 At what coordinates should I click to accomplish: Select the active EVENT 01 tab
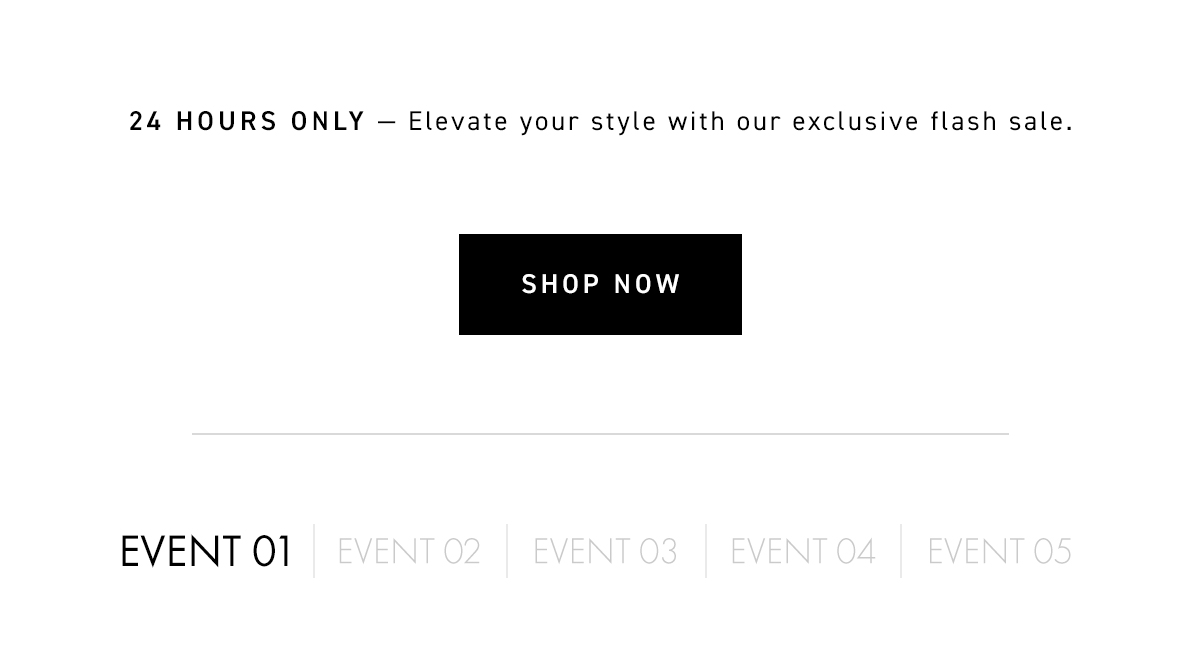pos(206,551)
